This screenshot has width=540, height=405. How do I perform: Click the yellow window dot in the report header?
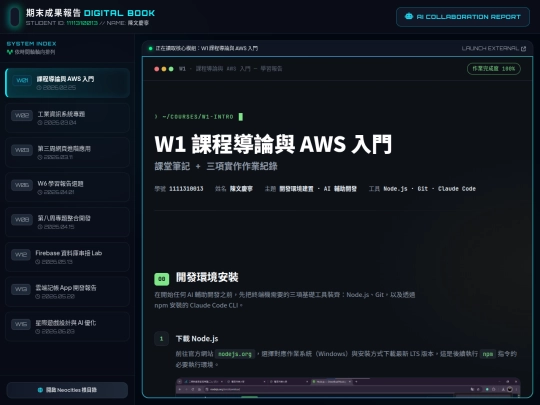pyautogui.click(x=164, y=69)
